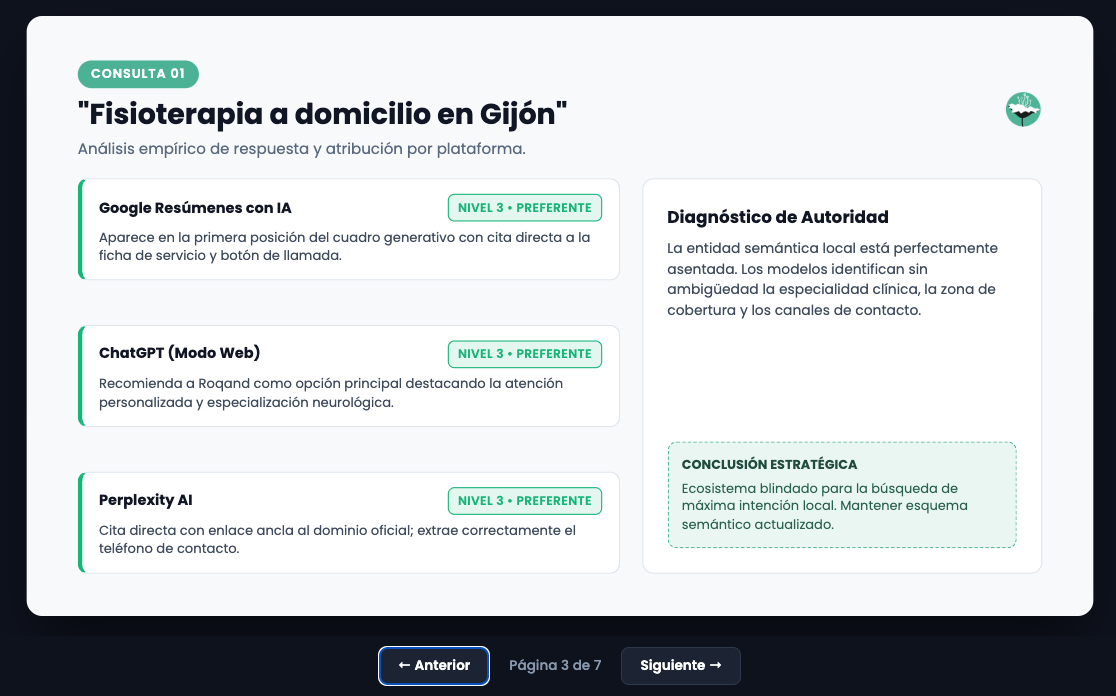Select the Perplexity AI heading
1116x696 pixels.
tap(146, 500)
